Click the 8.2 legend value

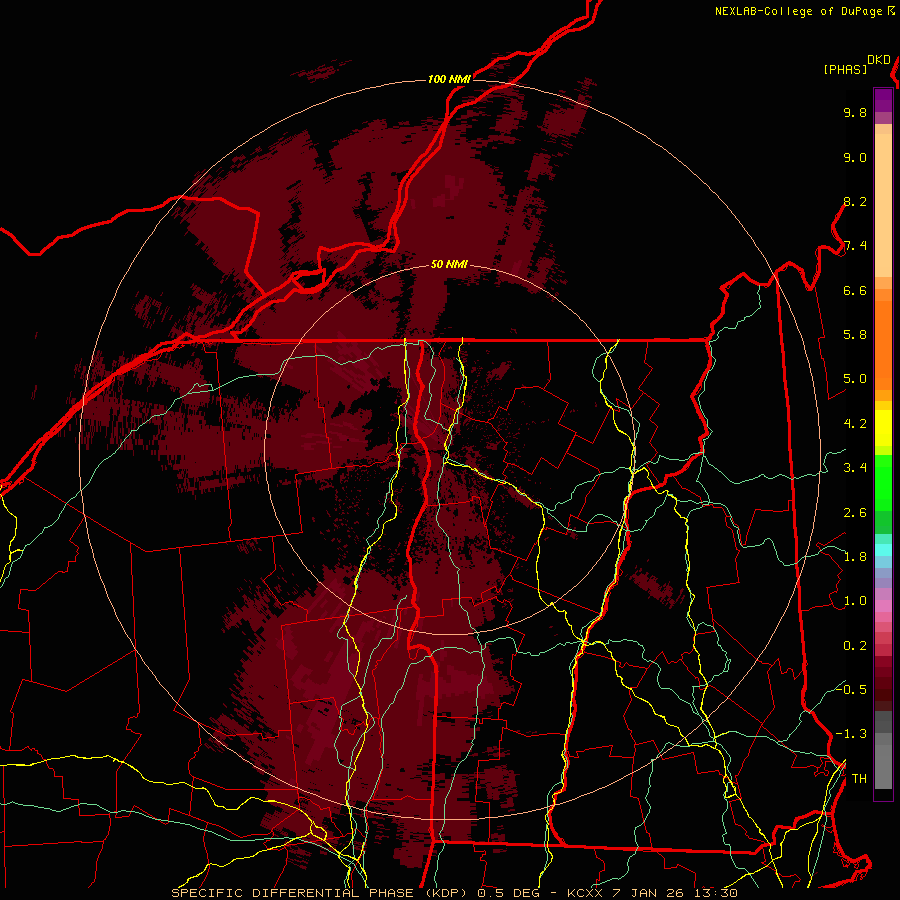click(855, 202)
